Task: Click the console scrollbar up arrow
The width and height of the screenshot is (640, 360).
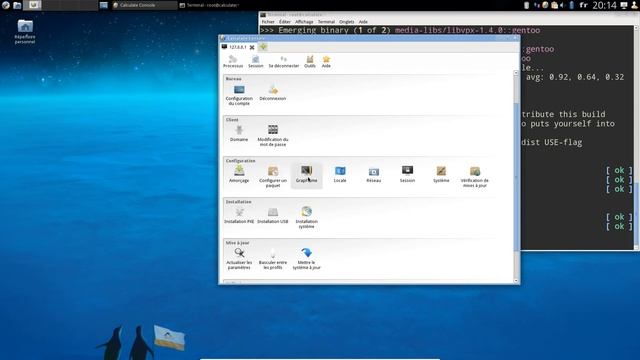Action: 516,73
